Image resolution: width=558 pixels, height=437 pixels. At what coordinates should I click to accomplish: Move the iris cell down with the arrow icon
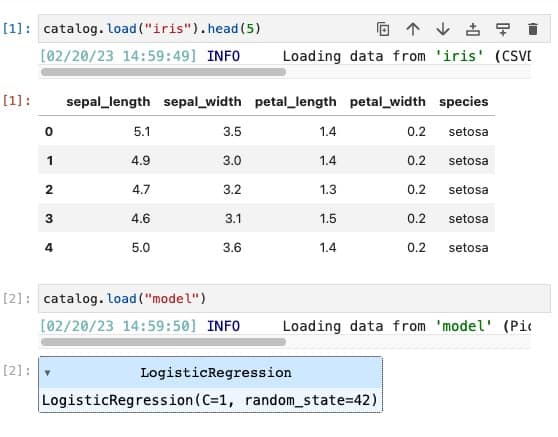[443, 29]
